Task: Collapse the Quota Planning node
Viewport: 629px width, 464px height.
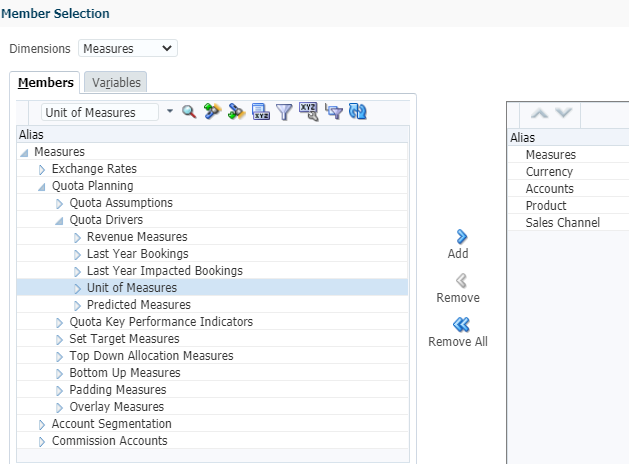Action: click(x=42, y=187)
